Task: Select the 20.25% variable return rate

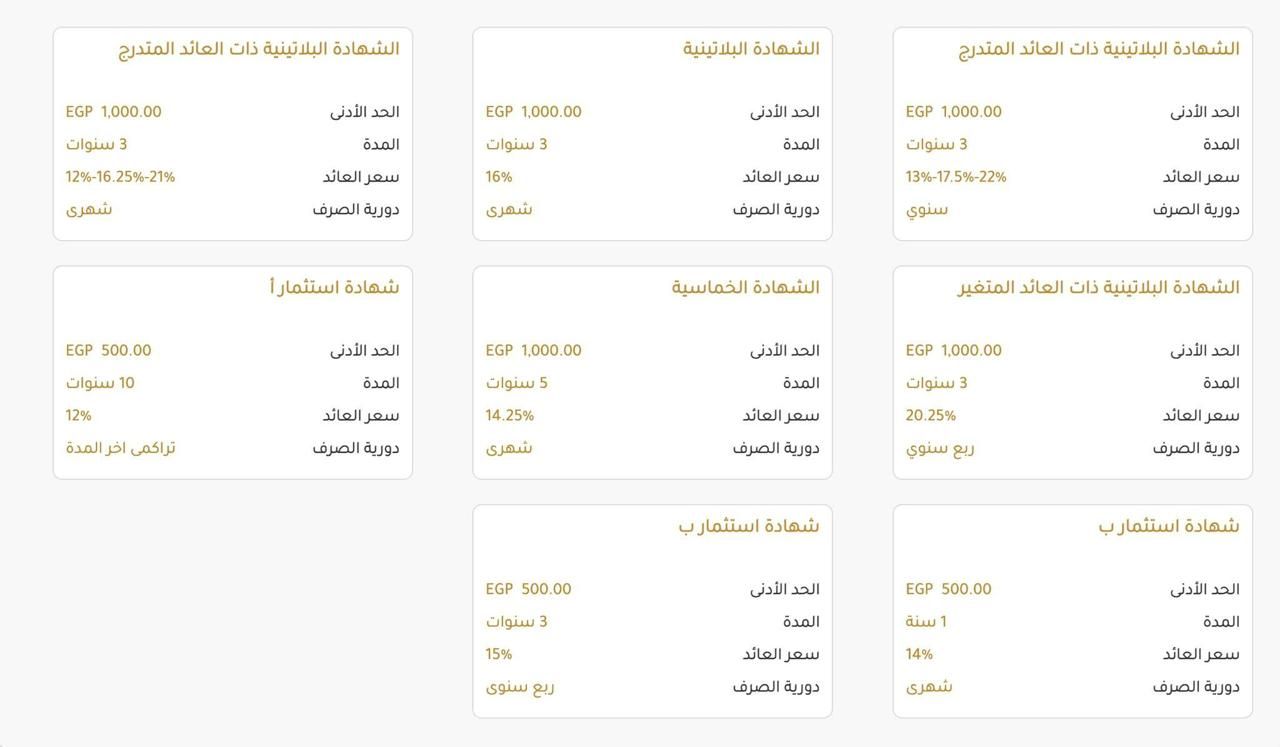Action: click(x=931, y=415)
